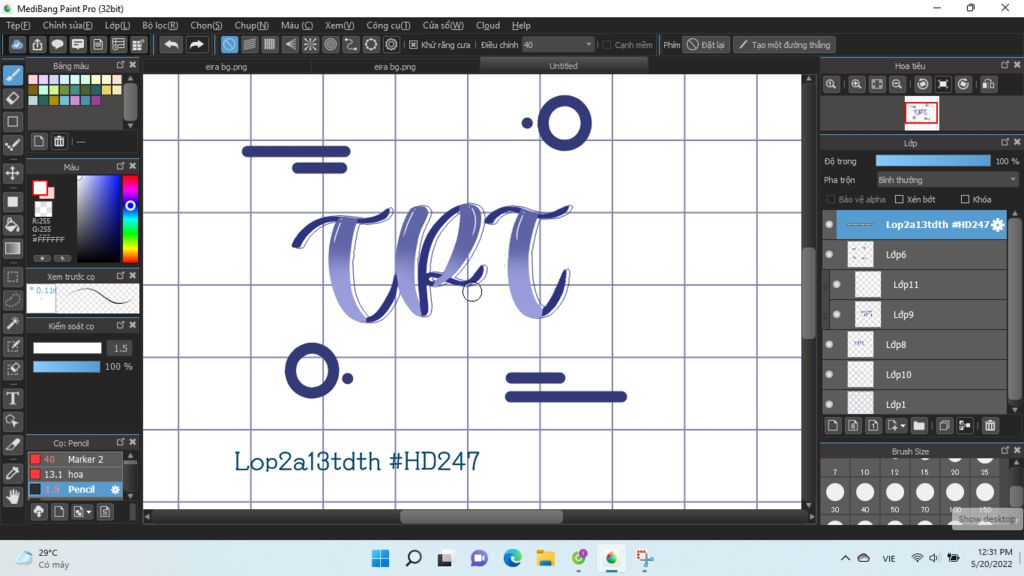The image size is (1024, 576).
Task: Select the Marker 2 brush
Action: 75,459
